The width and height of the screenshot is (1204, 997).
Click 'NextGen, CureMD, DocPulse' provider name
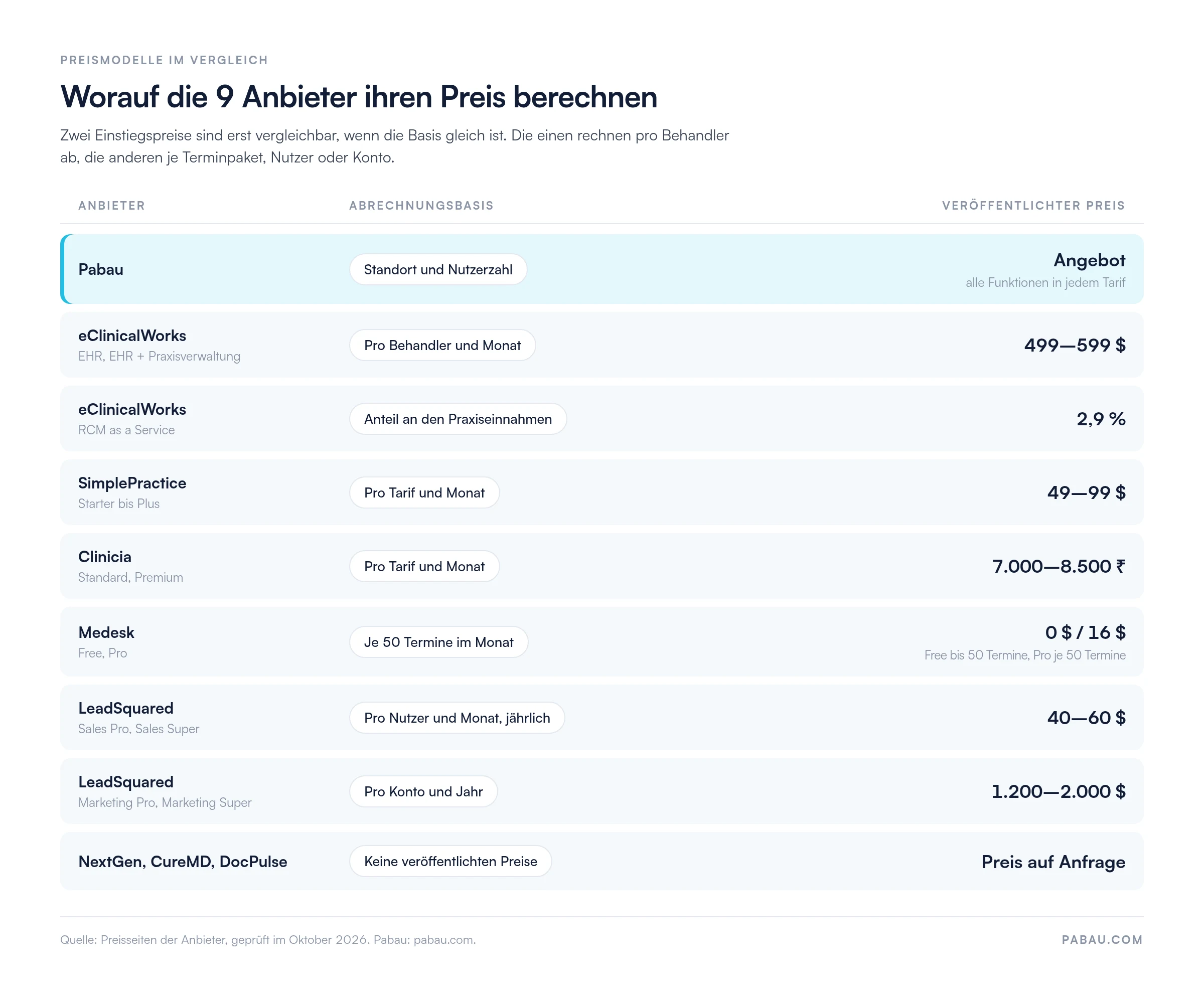tap(183, 862)
